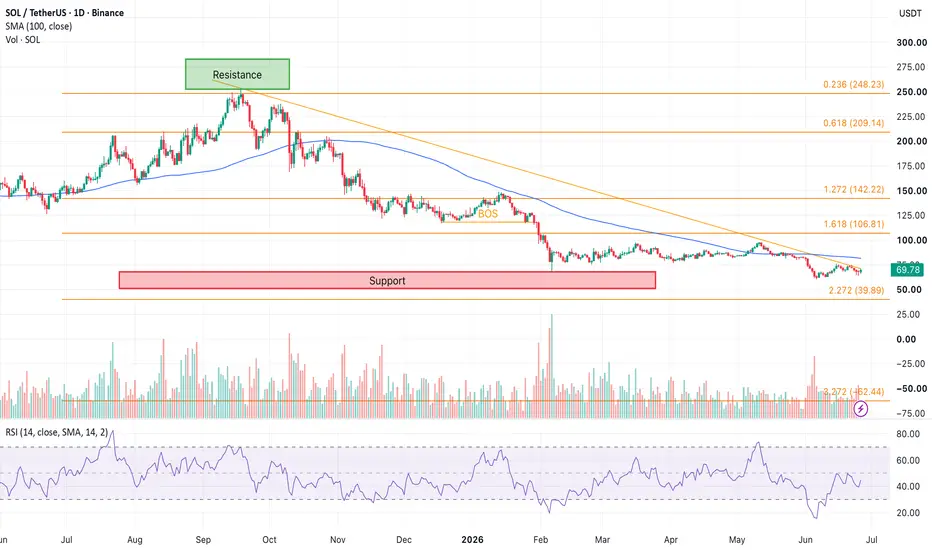Image resolution: width=932 pixels, height=550 pixels.
Task: Click the RSI axis value 80.00
Action: tap(908, 434)
